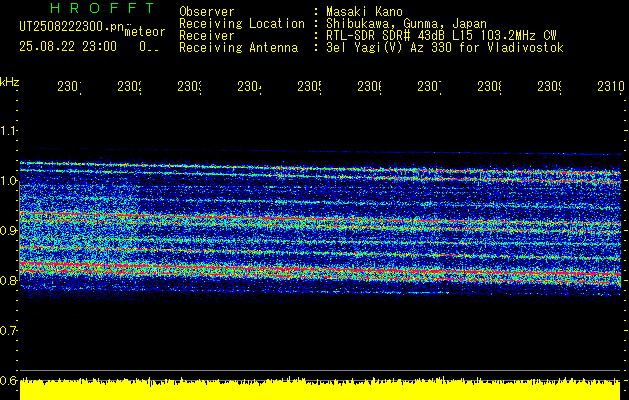The image size is (629, 400).
Task: Select the RTL-SDR SDR# 43dB receiver details
Action: point(441,36)
